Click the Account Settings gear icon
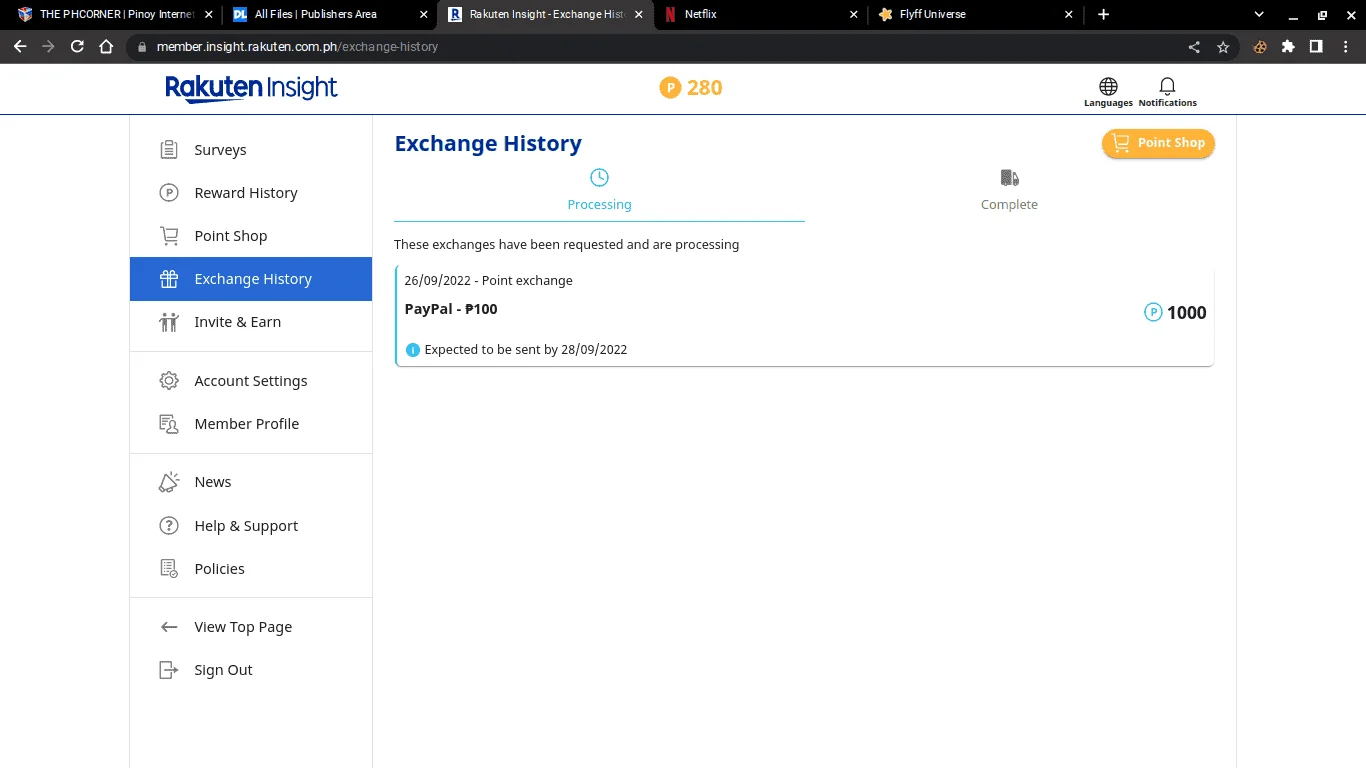The image size is (1366, 768). [x=169, y=381]
